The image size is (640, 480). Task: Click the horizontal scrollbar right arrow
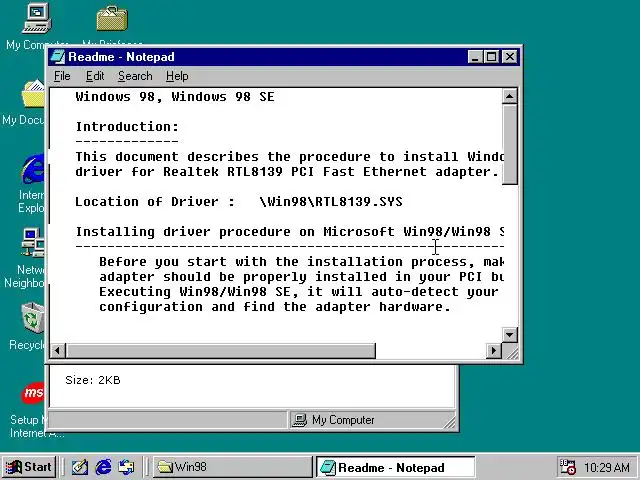pos(493,351)
